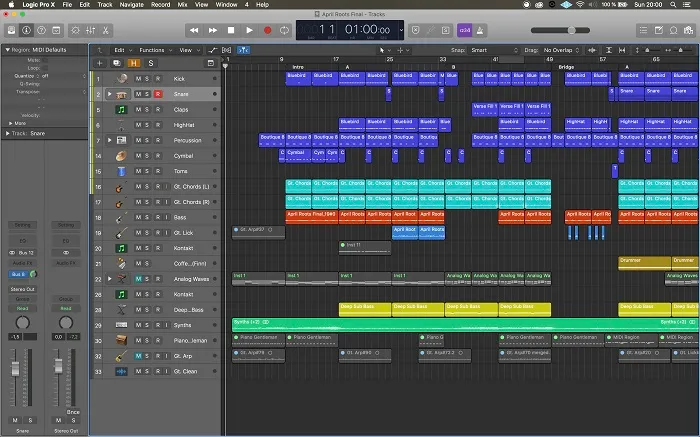The image size is (700, 437).
Task: Open Quick Help question mark icon
Action: coord(42,30)
